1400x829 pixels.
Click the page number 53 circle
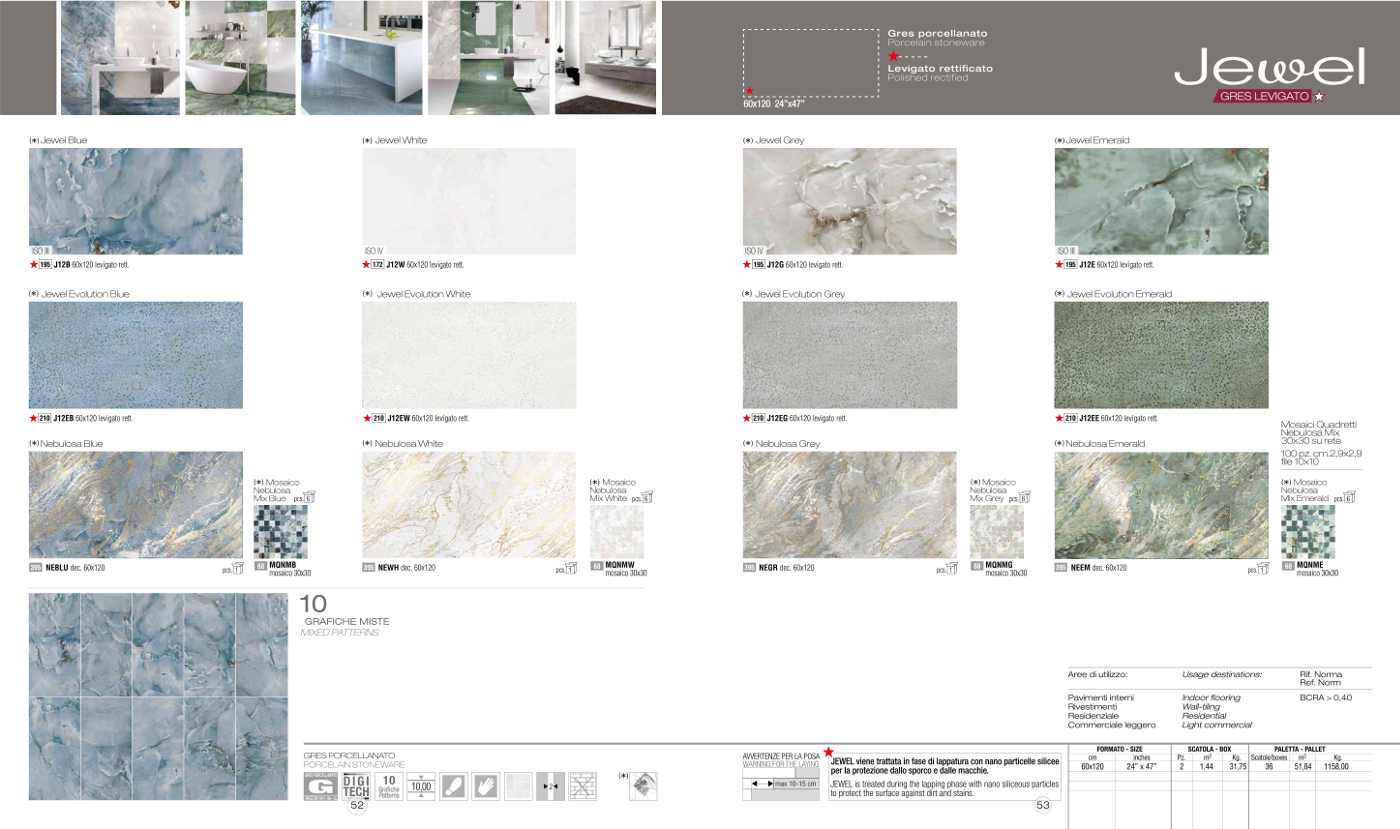pos(1043,806)
